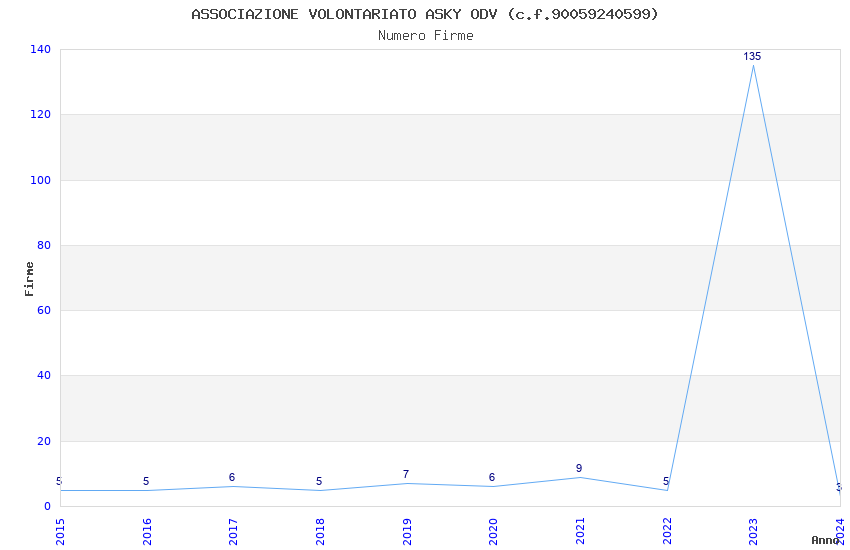850x550 pixels.
Task: Click the x-axis year label 2018
Action: tap(320, 532)
